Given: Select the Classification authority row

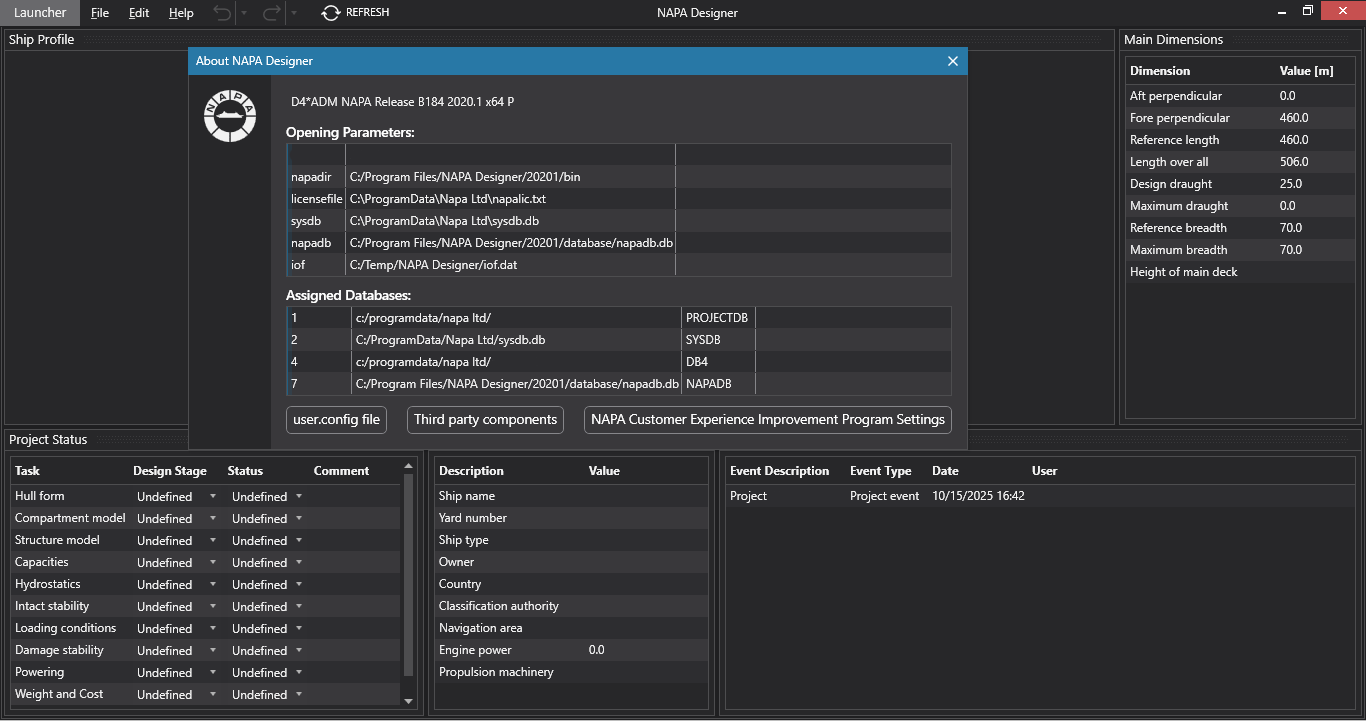Looking at the screenshot, I should pos(570,606).
